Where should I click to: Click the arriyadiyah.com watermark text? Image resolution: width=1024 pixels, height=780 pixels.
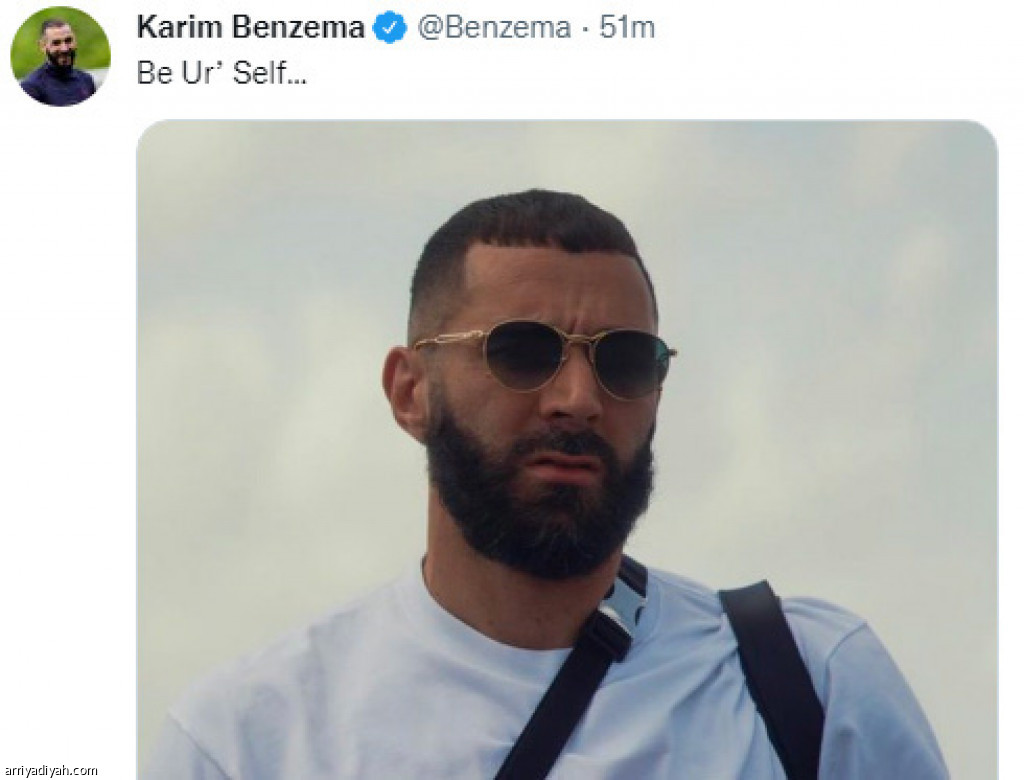click(x=51, y=771)
